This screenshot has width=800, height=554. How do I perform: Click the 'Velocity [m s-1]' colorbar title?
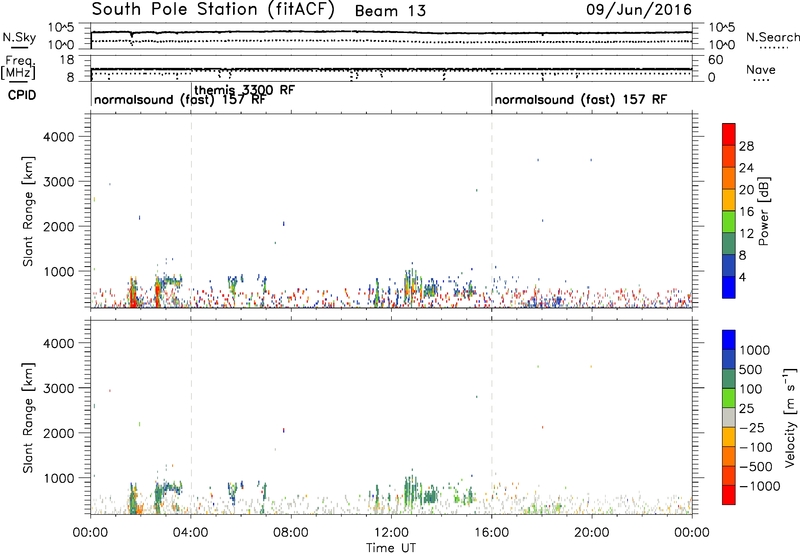(x=790, y=417)
